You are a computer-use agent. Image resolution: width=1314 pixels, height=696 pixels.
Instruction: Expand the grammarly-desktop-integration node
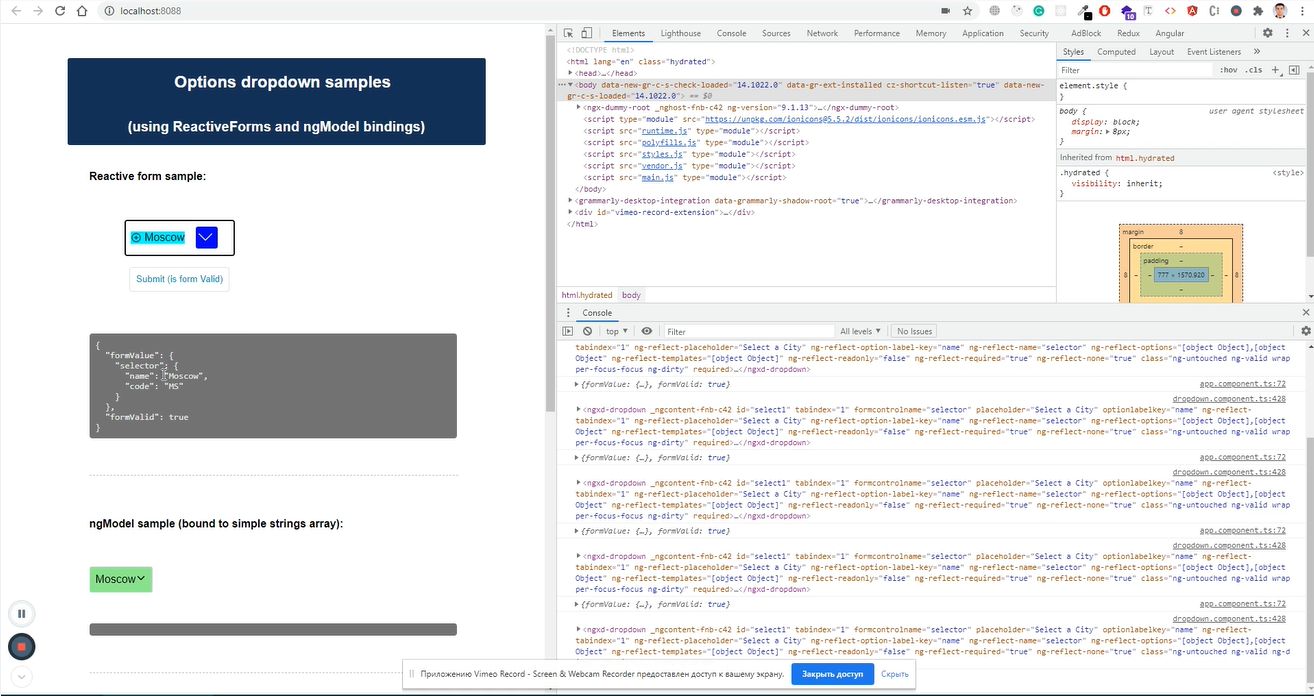pos(570,201)
